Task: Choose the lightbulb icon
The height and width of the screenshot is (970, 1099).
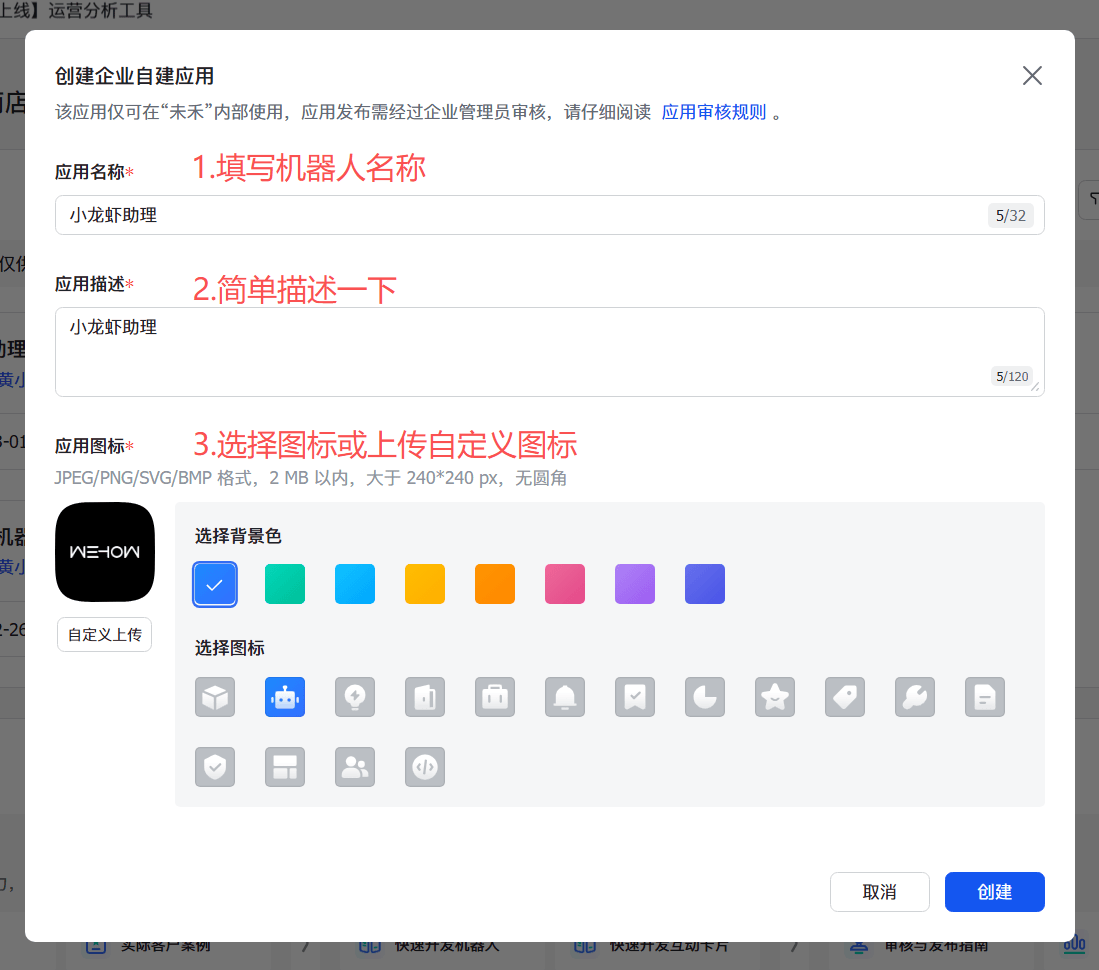Action: tap(355, 697)
